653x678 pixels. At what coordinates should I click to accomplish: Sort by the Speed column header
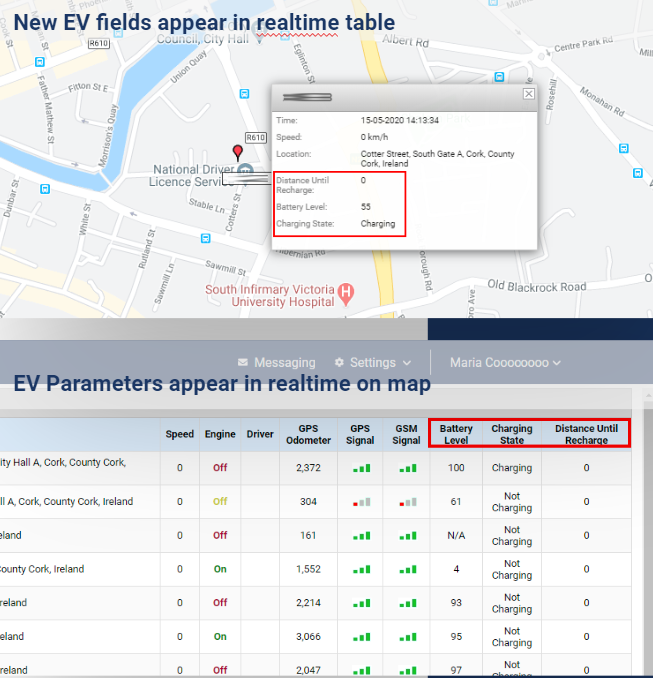(179, 434)
